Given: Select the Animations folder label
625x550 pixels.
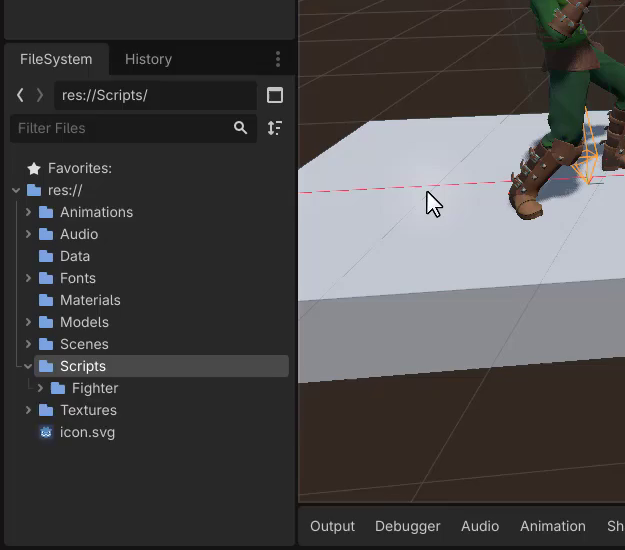Looking at the screenshot, I should click(96, 212).
